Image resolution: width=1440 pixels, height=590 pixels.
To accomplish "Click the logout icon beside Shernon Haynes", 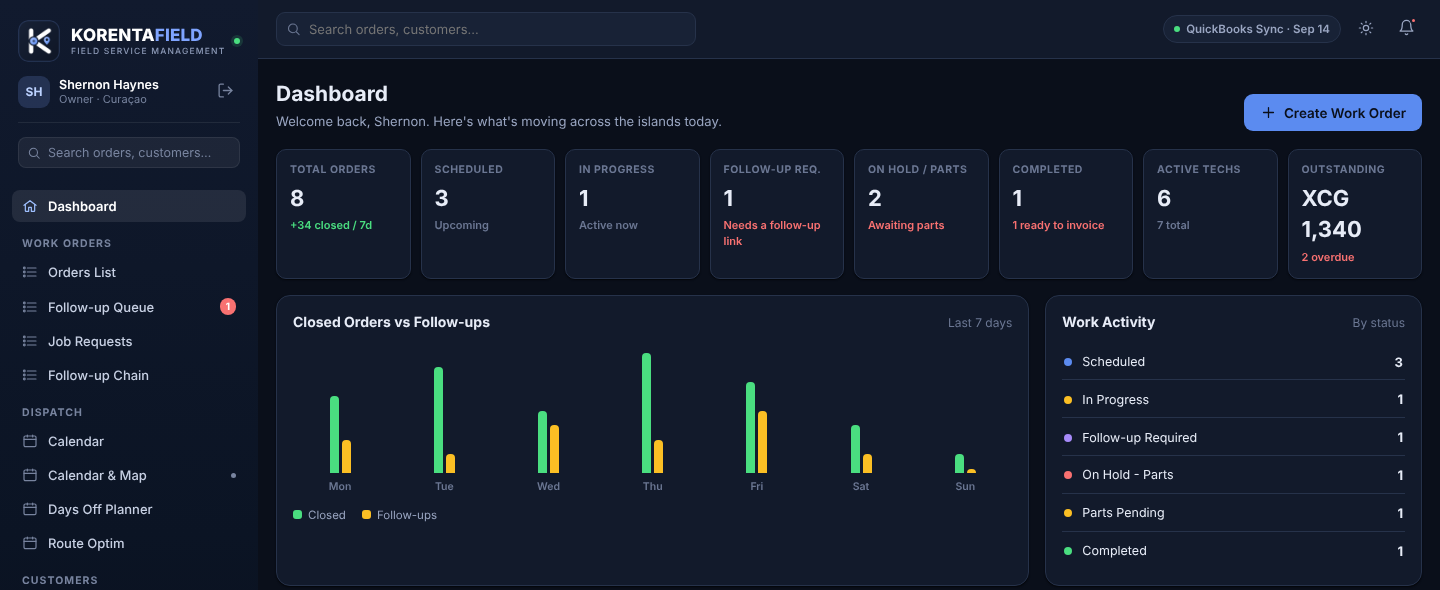I will tap(226, 91).
